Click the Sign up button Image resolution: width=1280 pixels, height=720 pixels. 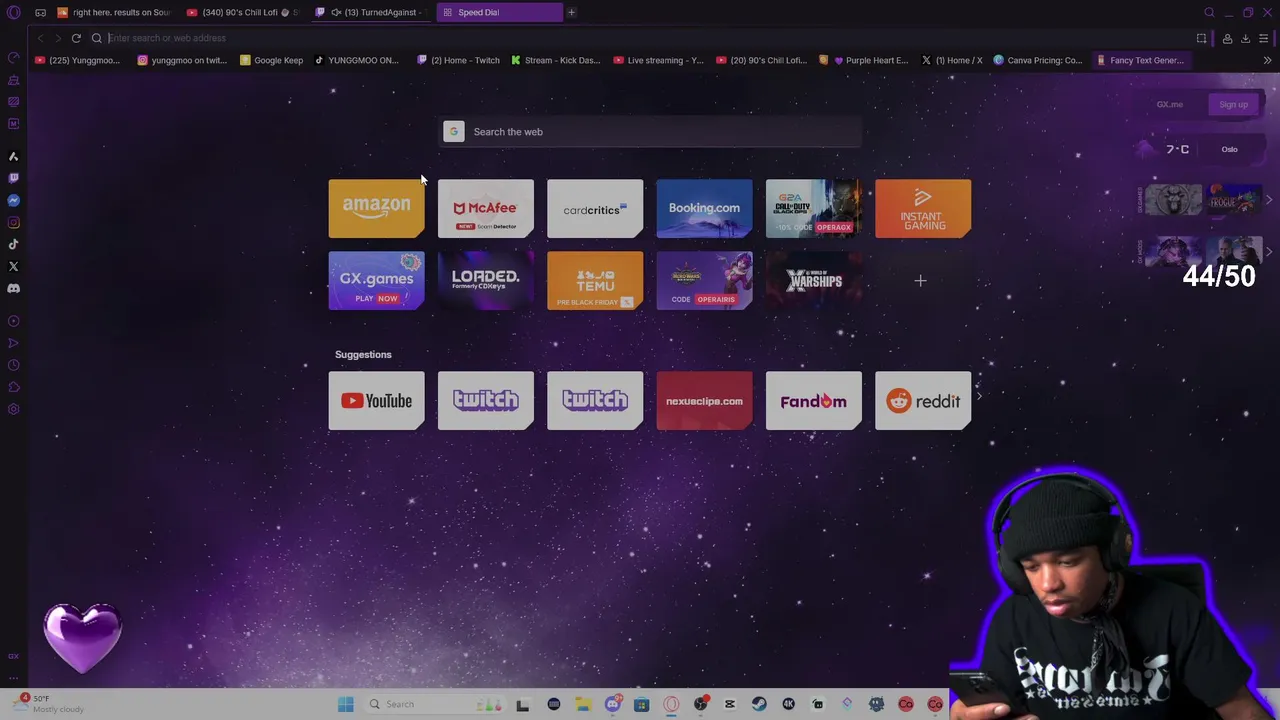pos(1233,104)
